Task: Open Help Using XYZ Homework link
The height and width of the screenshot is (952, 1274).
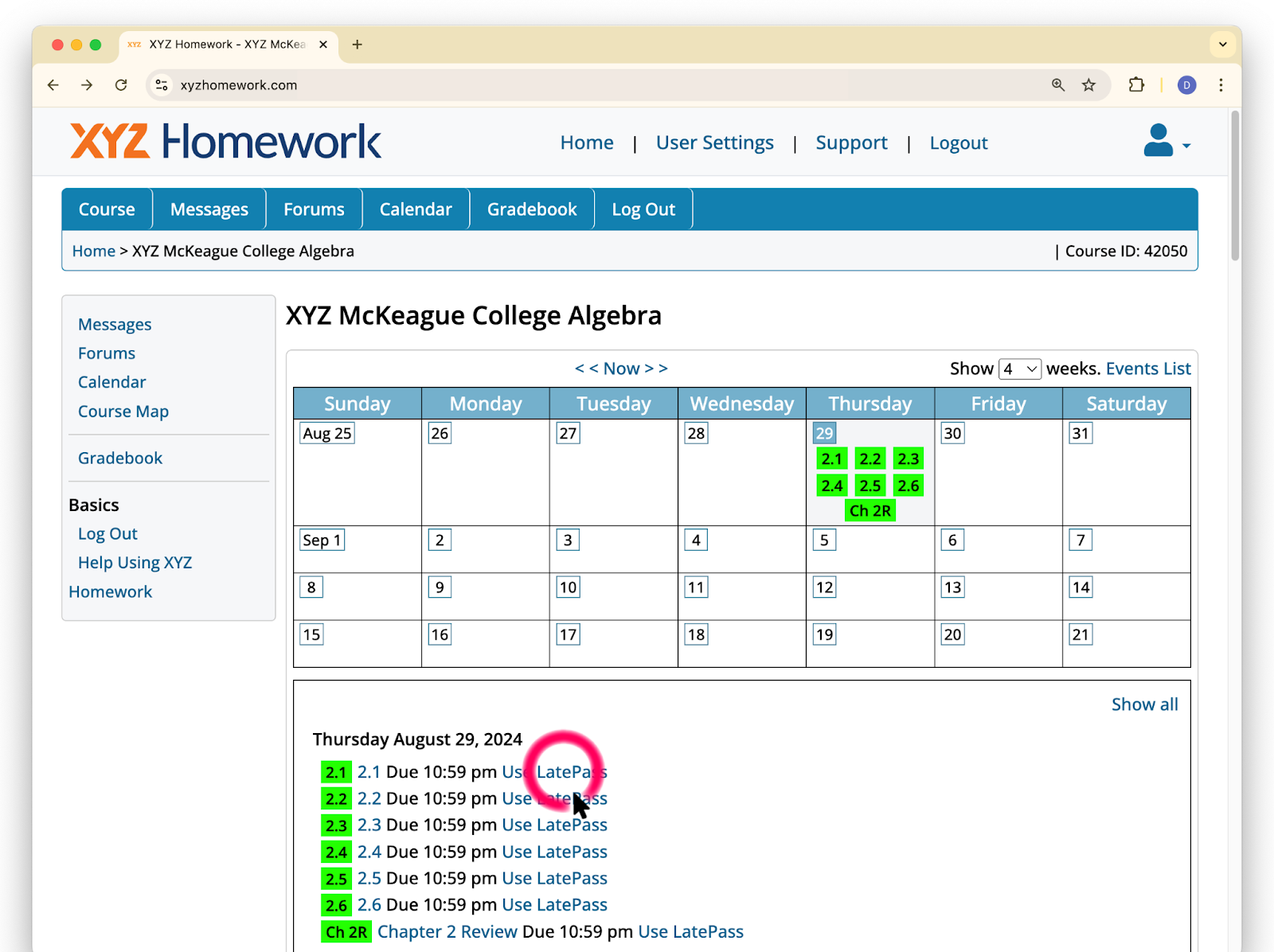Action: [131, 577]
